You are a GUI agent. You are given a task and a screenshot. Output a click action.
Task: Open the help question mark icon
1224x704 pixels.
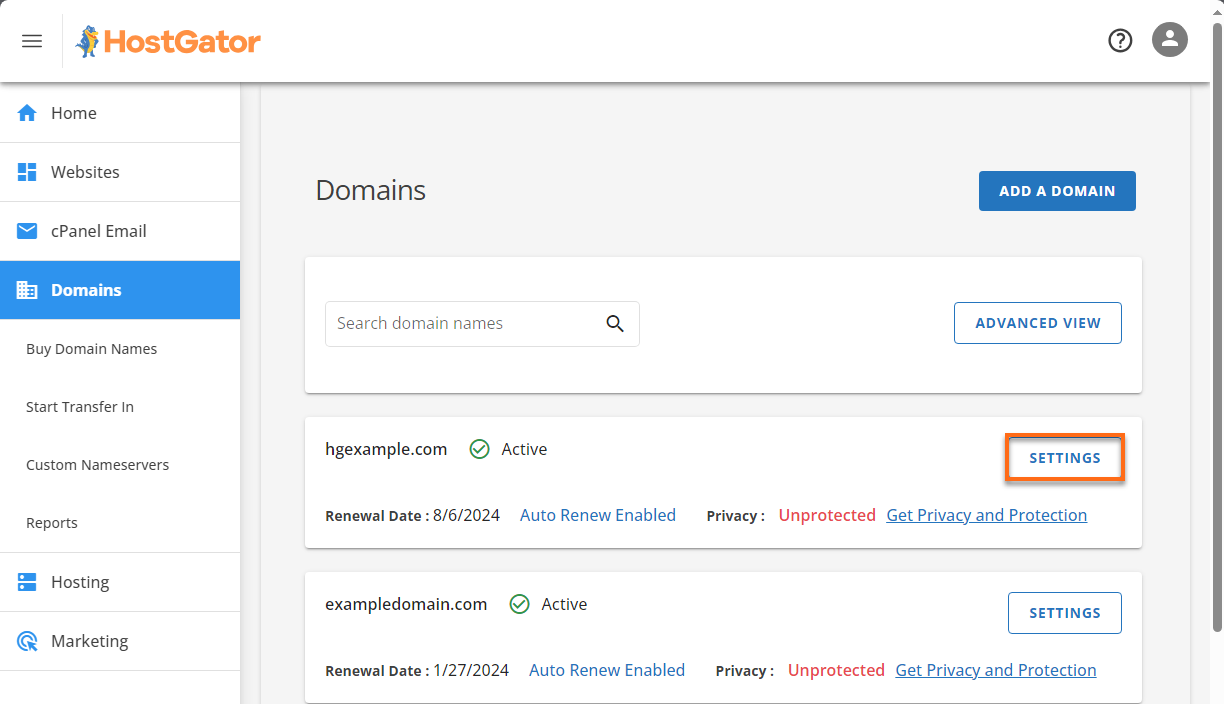(x=1119, y=40)
